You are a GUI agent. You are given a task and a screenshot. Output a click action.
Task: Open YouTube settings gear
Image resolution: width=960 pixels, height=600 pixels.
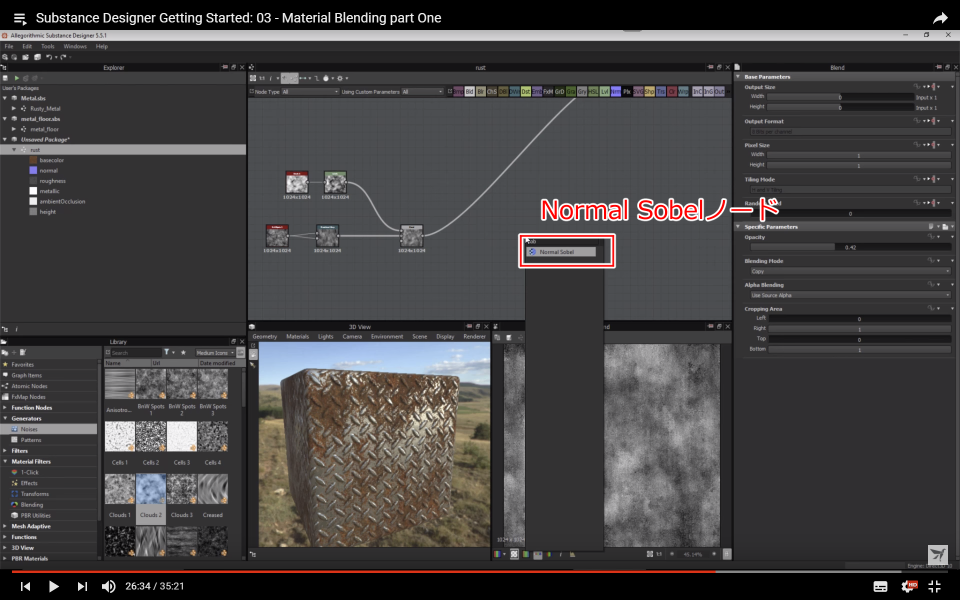point(909,587)
